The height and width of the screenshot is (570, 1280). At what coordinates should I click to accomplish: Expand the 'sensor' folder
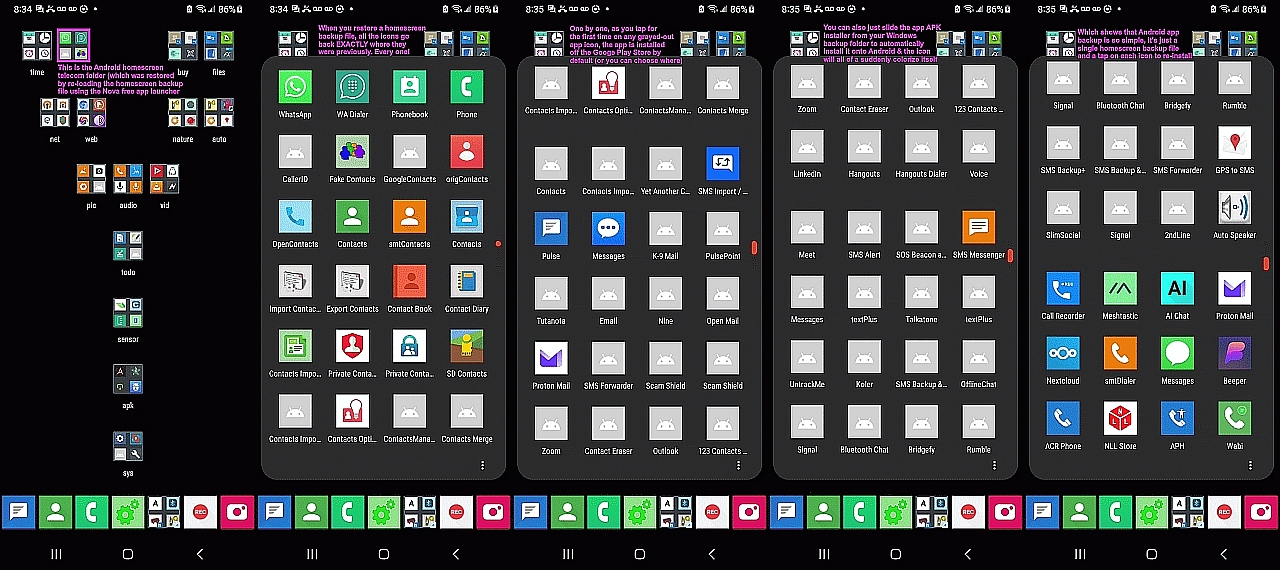pyautogui.click(x=128, y=313)
